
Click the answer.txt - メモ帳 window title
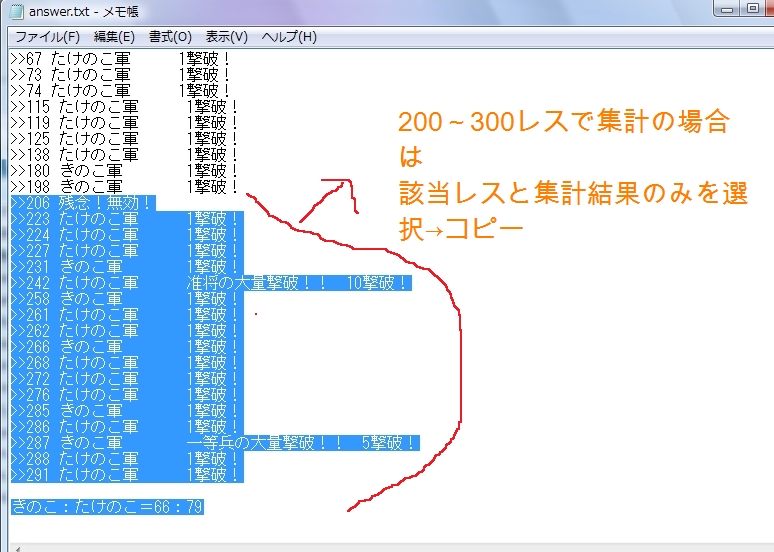point(83,11)
